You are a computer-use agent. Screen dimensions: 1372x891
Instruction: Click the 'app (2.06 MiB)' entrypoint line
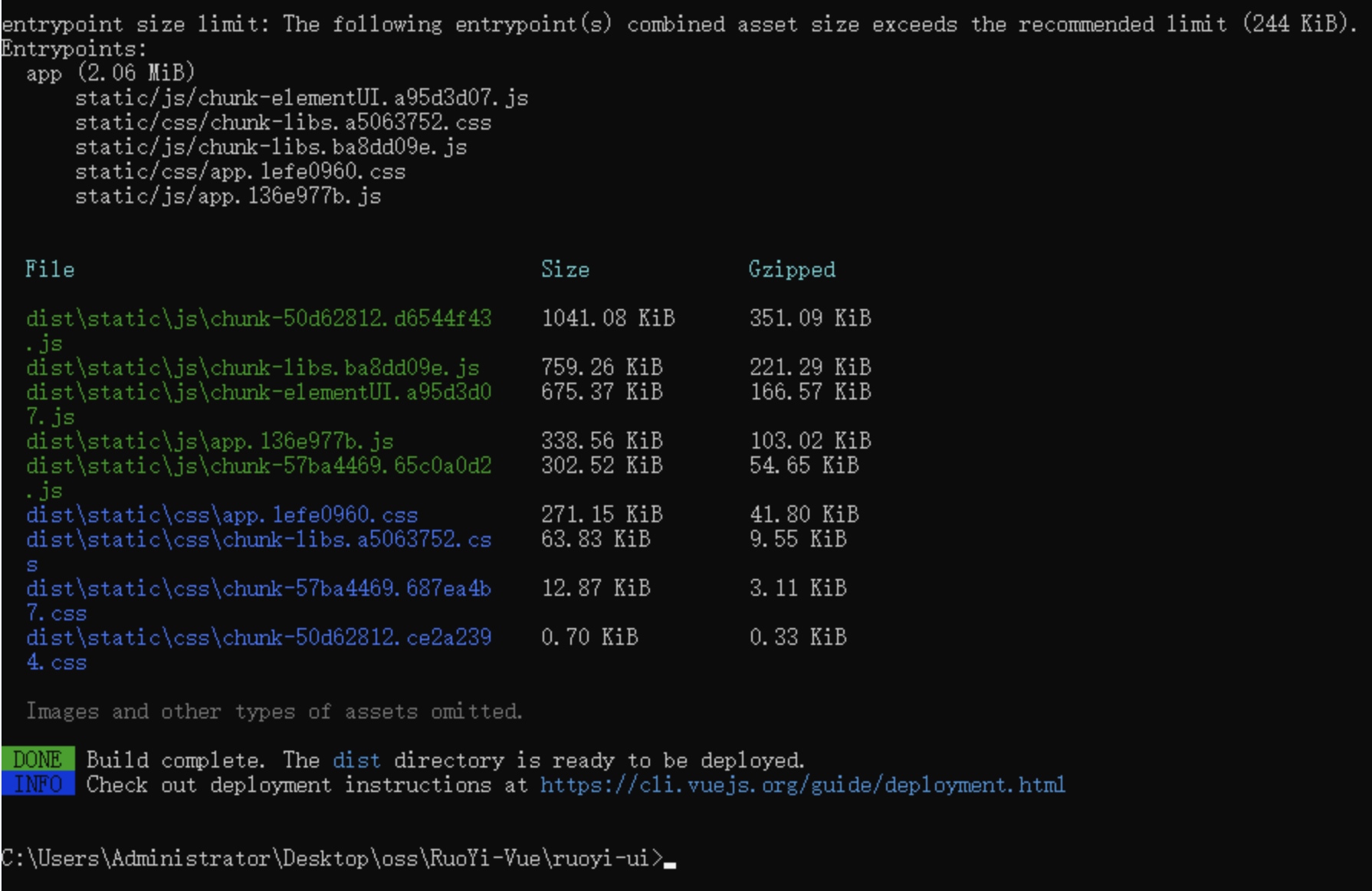(x=110, y=74)
